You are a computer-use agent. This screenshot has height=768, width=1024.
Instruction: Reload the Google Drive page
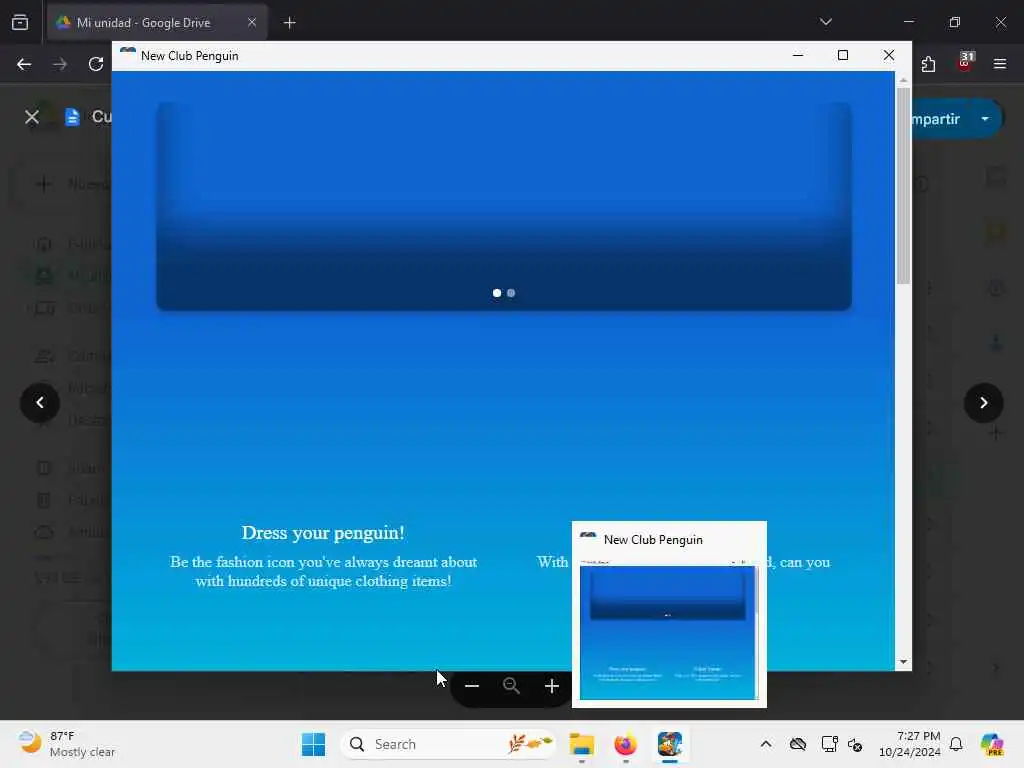point(96,64)
